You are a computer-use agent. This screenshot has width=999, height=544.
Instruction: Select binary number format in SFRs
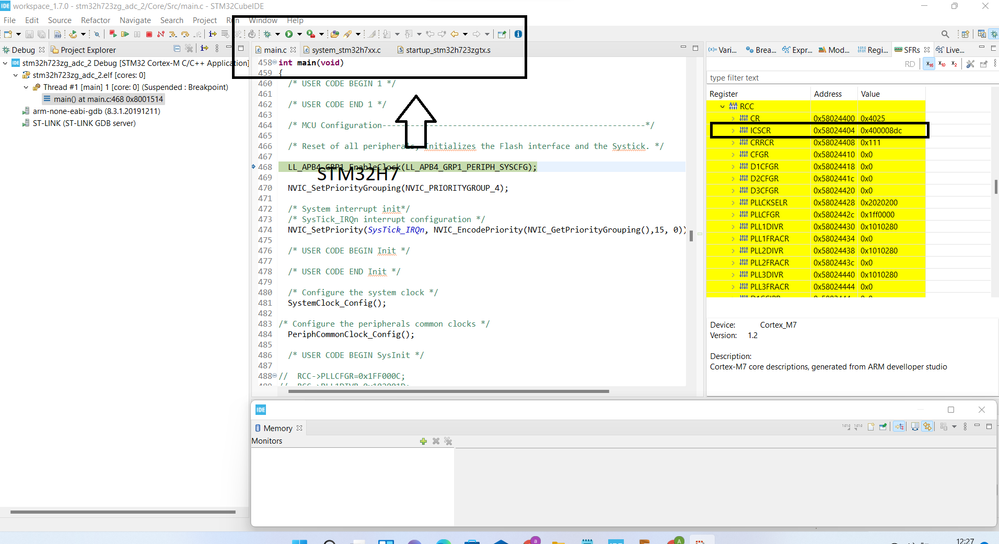click(954, 64)
